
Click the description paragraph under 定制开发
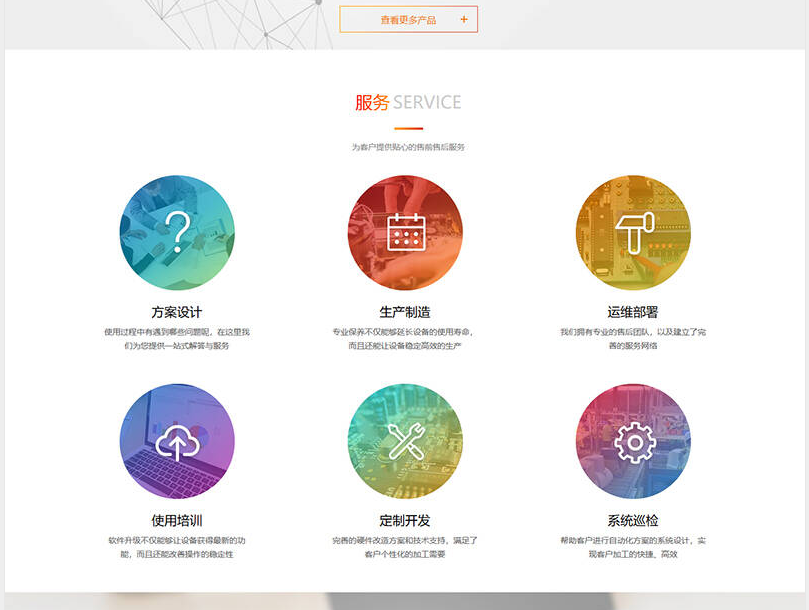click(x=405, y=547)
